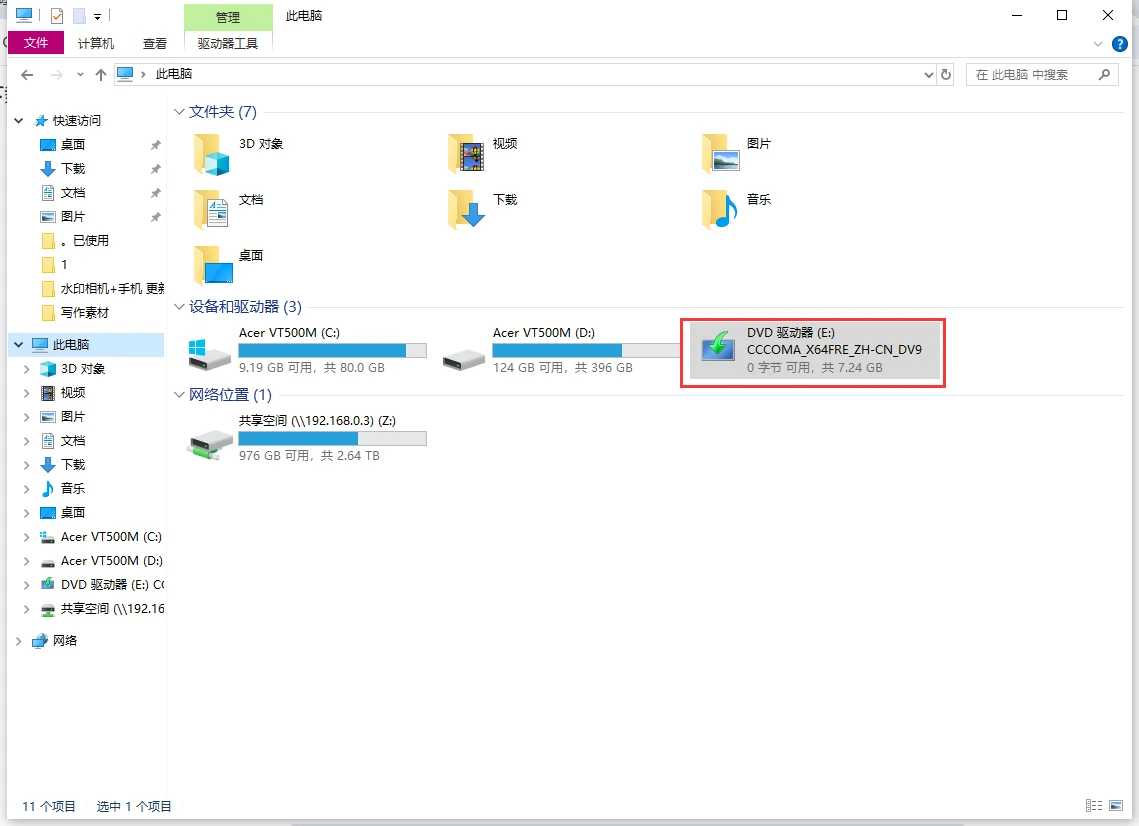Viewport: 1139px width, 826px height.
Task: Click the help question mark button
Action: pyautogui.click(x=1119, y=43)
